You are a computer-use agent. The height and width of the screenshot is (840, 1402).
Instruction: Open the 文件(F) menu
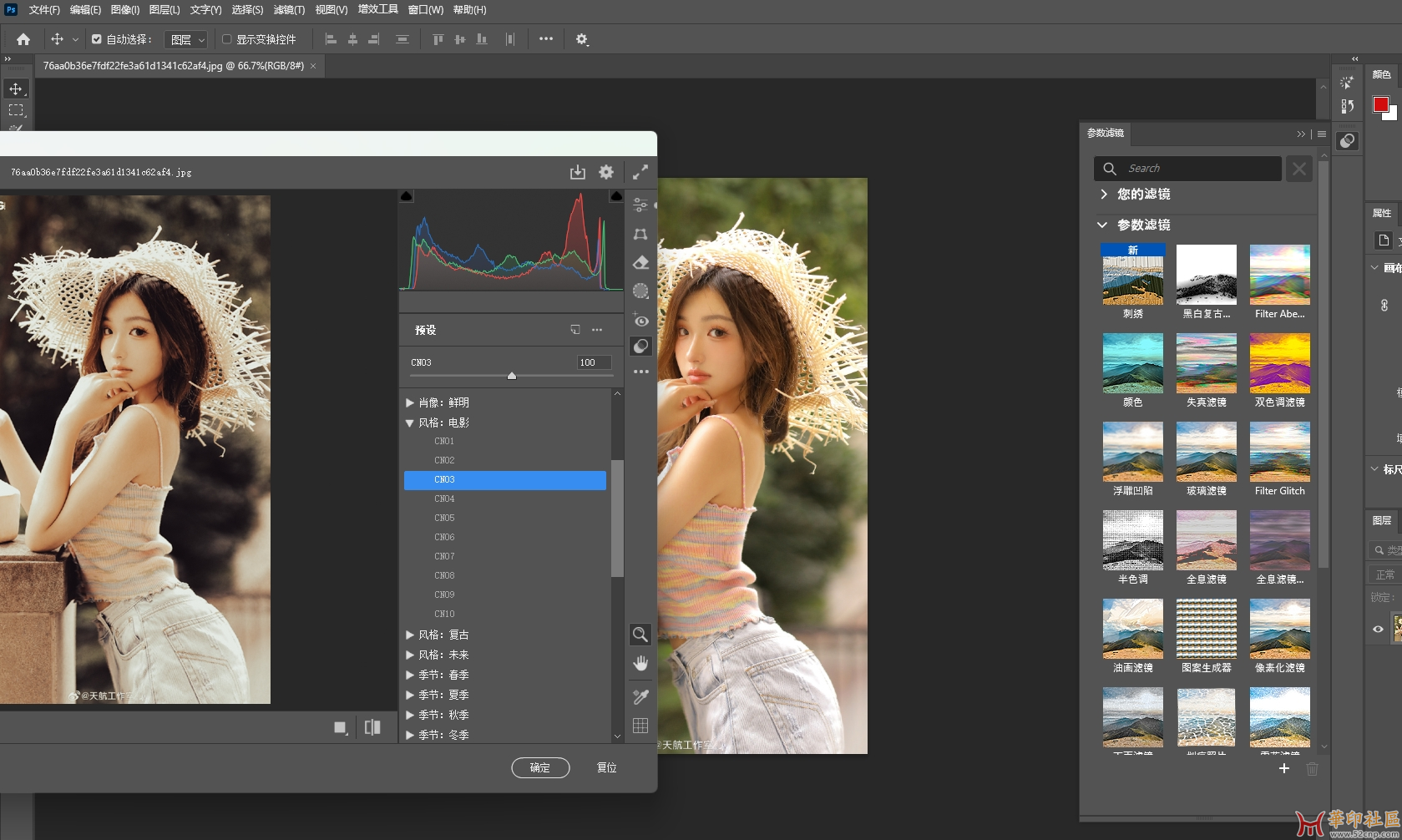pos(44,10)
